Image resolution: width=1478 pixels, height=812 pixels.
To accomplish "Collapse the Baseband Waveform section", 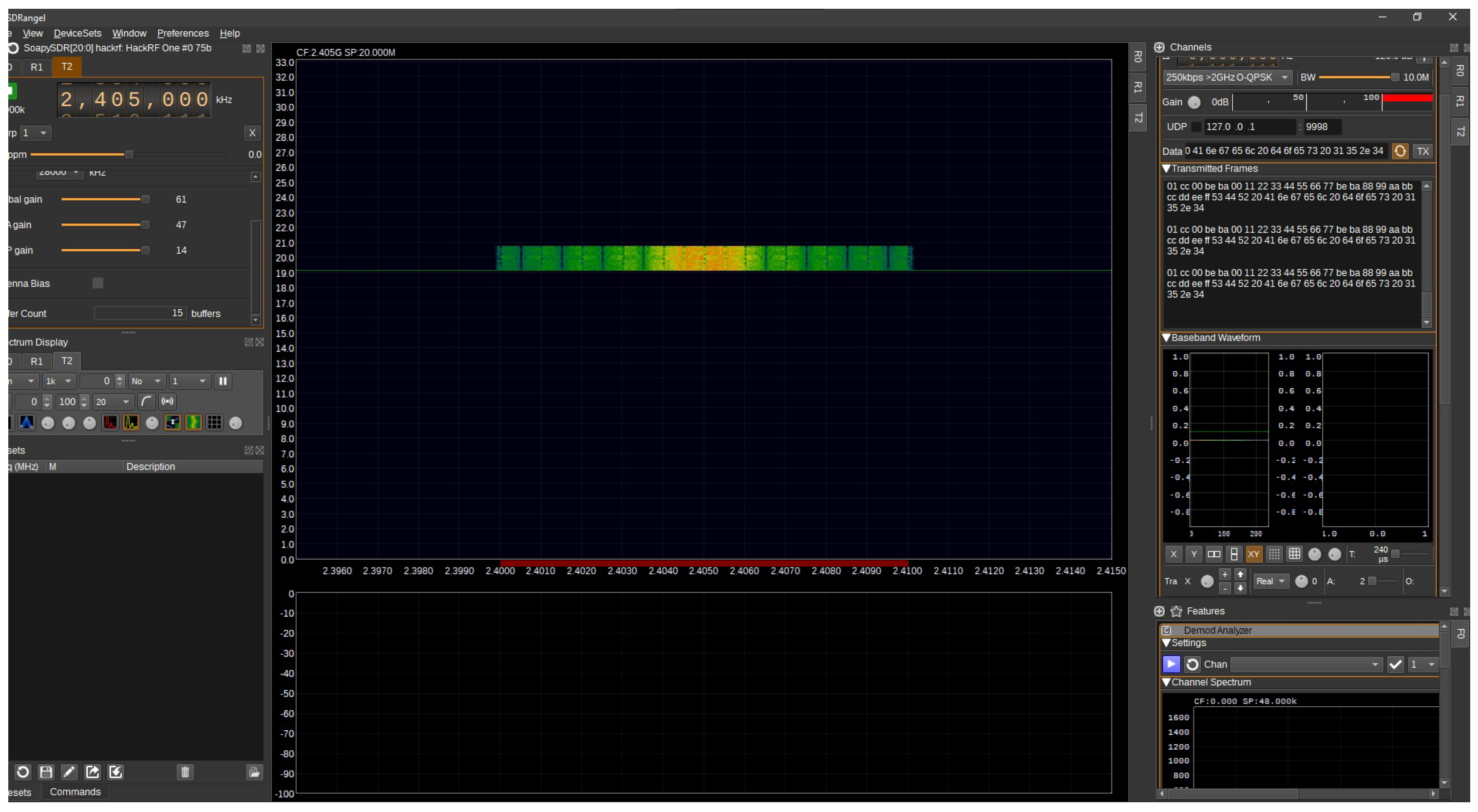I will (x=1166, y=338).
